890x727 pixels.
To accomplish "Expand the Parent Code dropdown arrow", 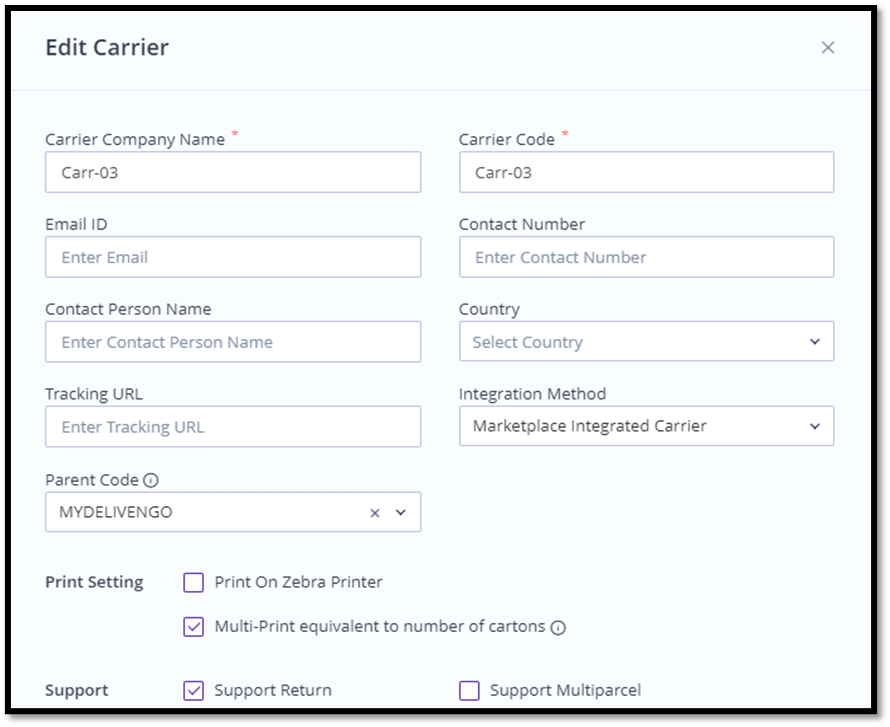I will (401, 512).
